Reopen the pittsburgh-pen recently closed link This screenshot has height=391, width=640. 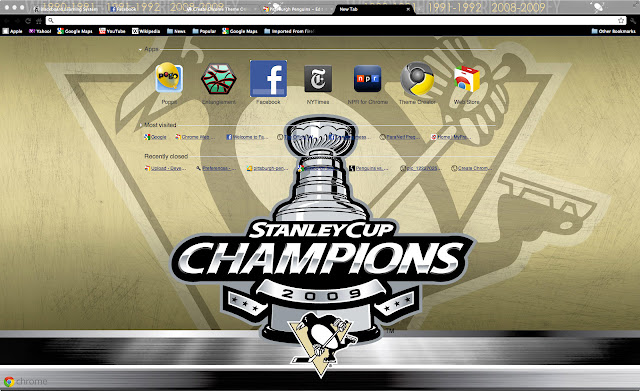pyautogui.click(x=267, y=168)
